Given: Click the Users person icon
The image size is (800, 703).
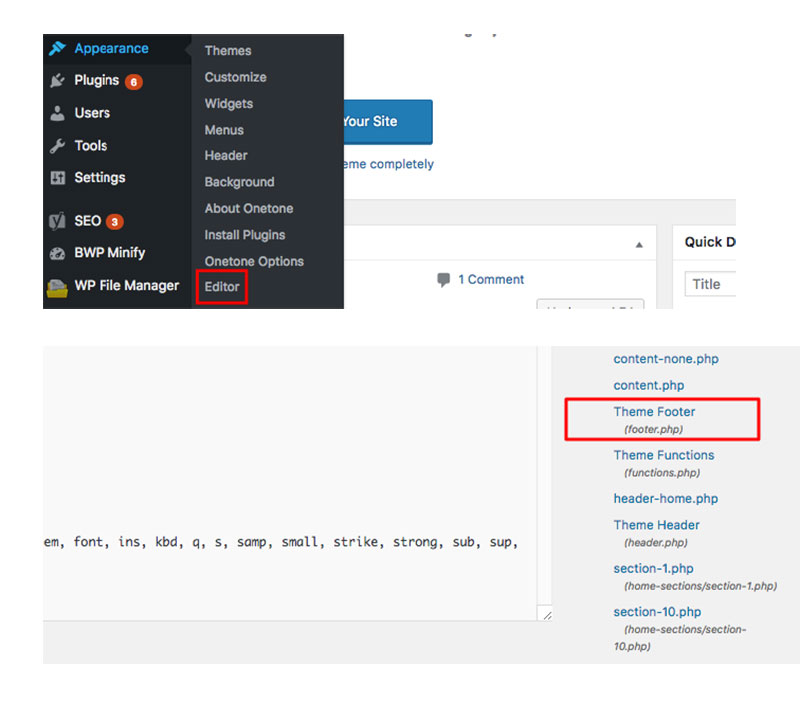Looking at the screenshot, I should [58, 113].
